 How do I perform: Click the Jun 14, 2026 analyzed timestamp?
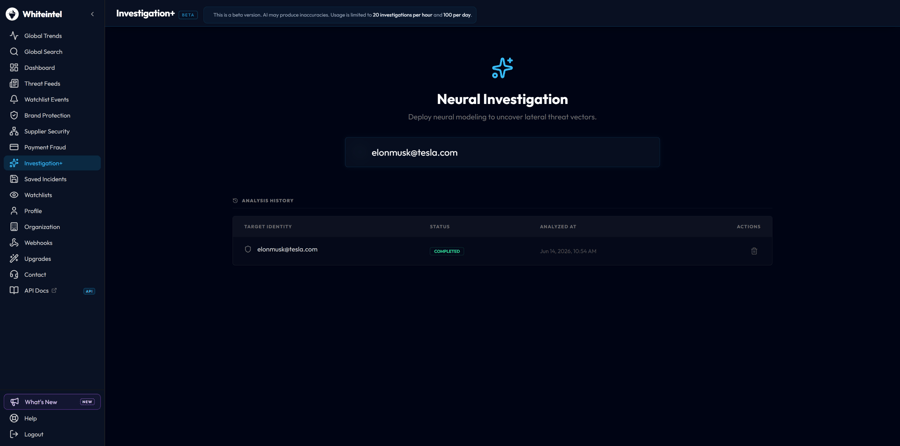pos(568,251)
